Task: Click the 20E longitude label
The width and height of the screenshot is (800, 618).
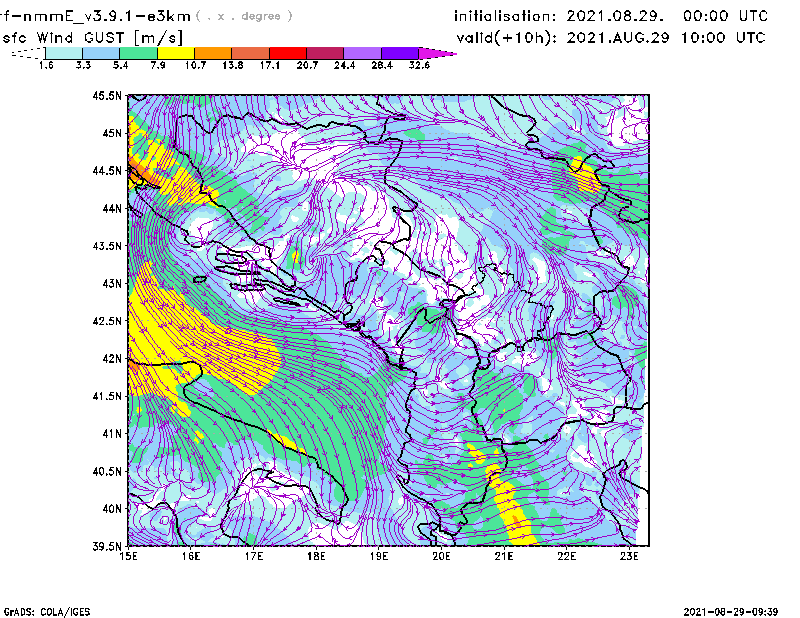Action: (x=441, y=556)
